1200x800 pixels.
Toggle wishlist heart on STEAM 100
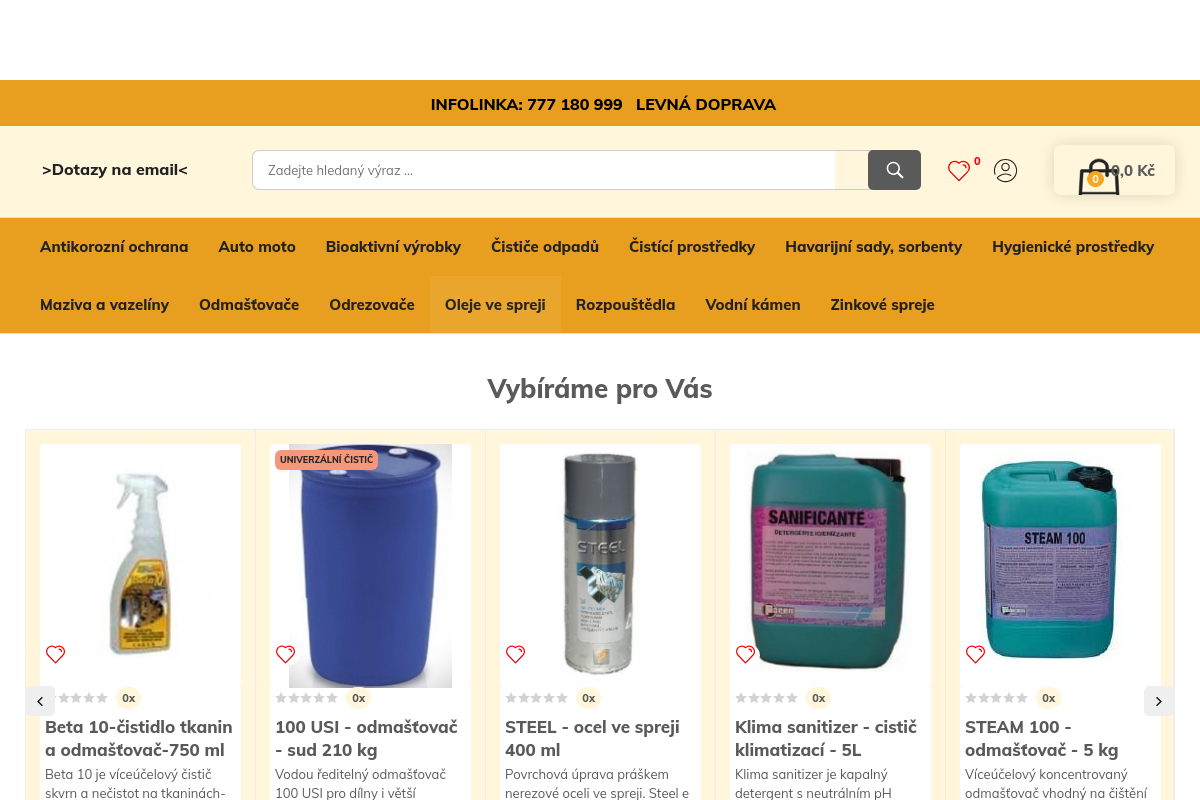976,654
